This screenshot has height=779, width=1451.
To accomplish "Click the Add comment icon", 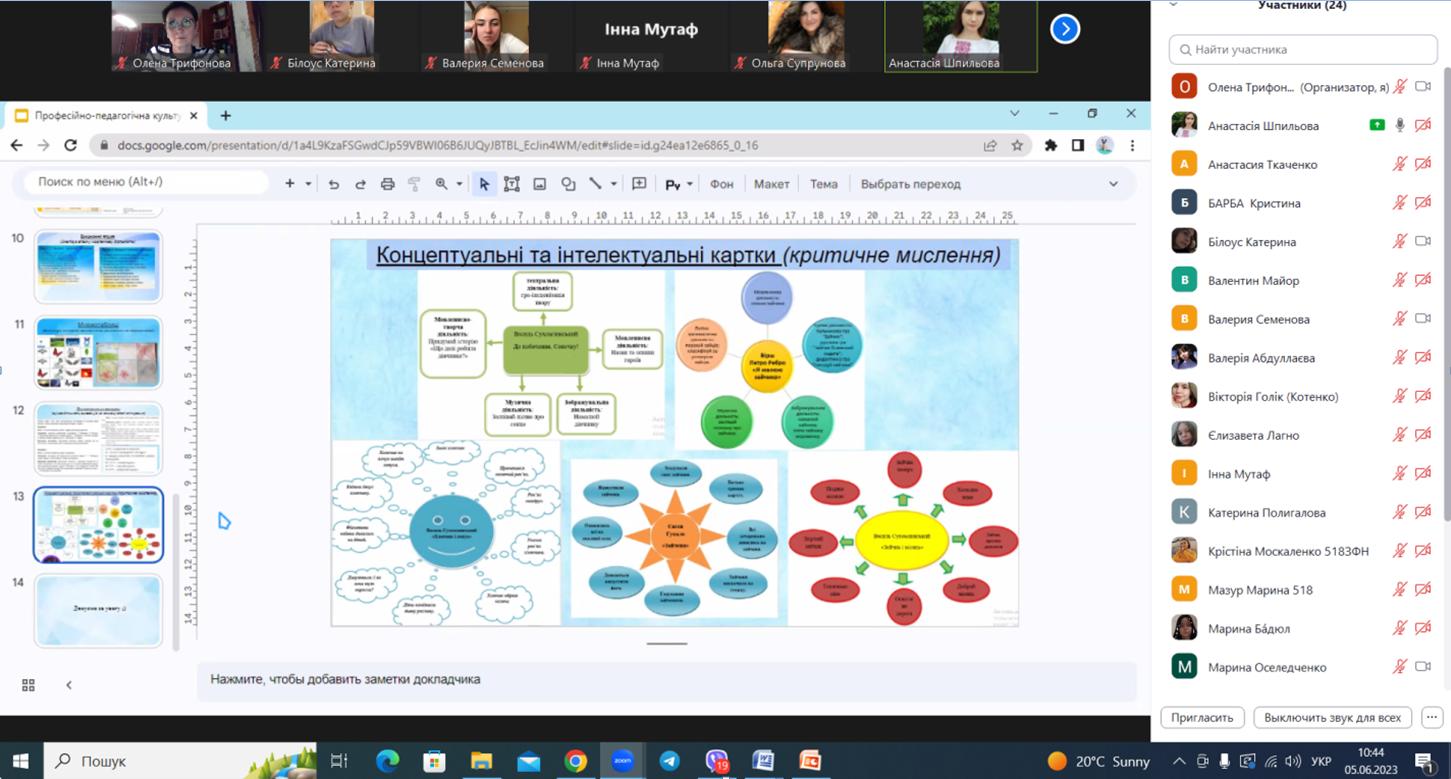I will pos(640,184).
